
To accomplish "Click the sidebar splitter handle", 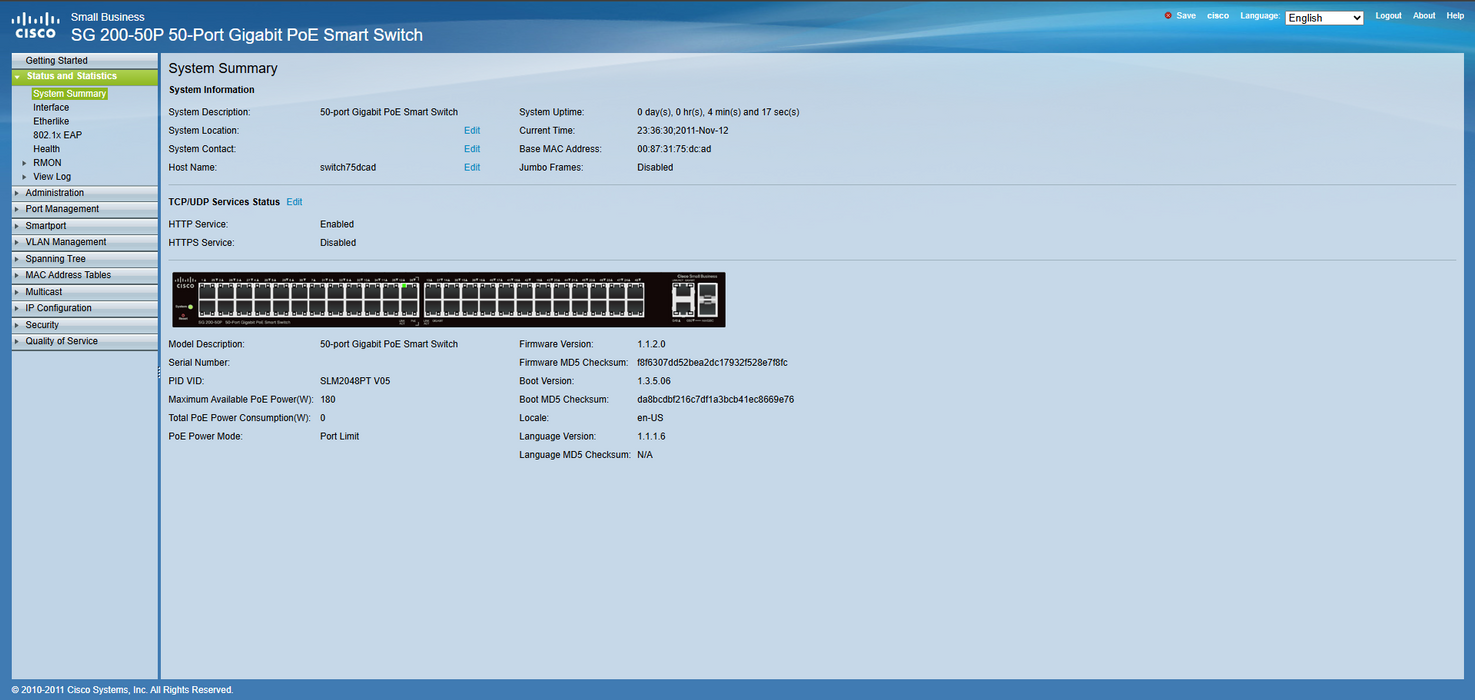I will 159,372.
